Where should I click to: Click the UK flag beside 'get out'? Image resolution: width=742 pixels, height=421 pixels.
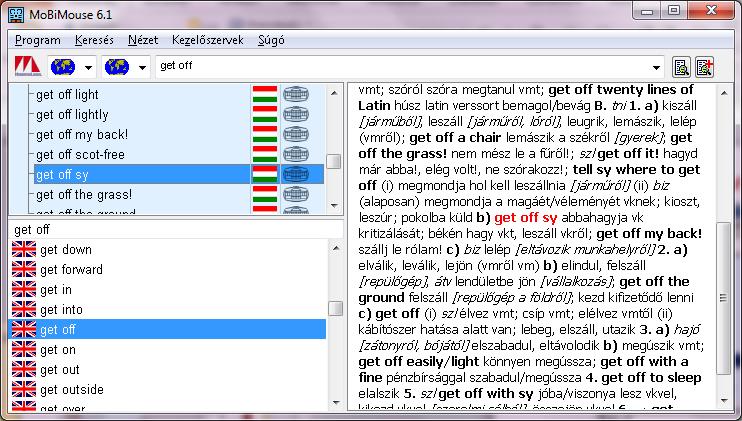pyautogui.click(x=24, y=369)
